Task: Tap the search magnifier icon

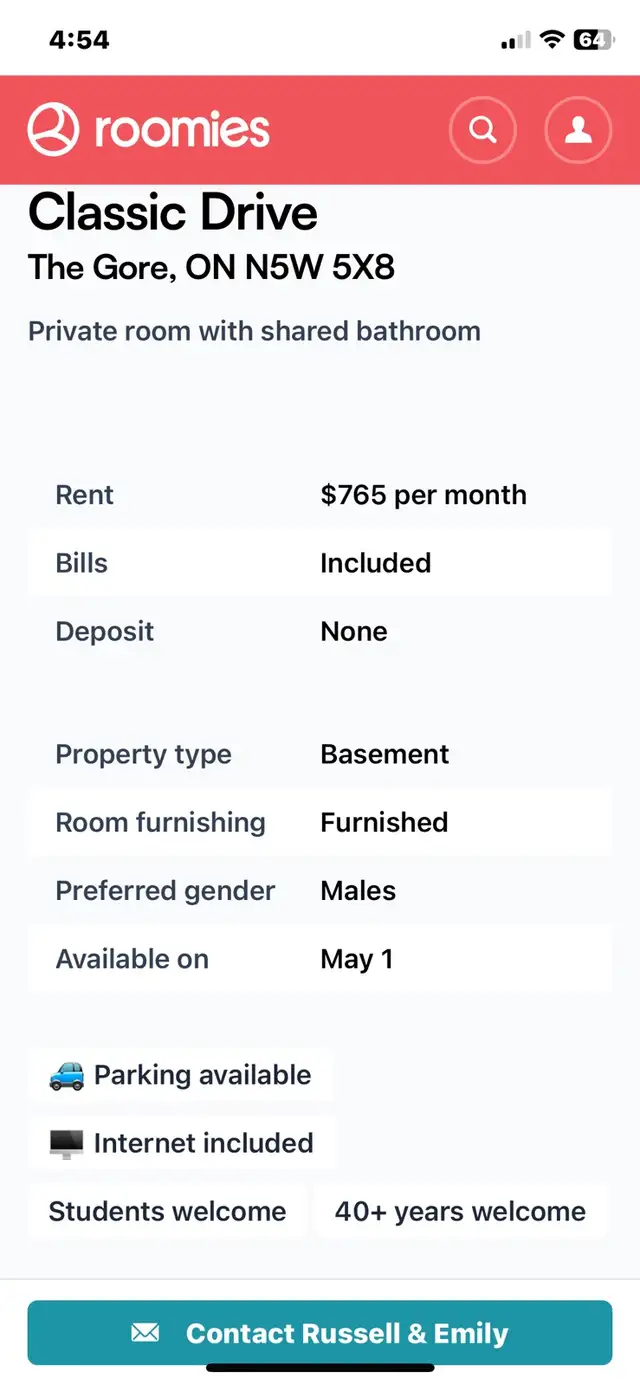Action: [x=483, y=130]
